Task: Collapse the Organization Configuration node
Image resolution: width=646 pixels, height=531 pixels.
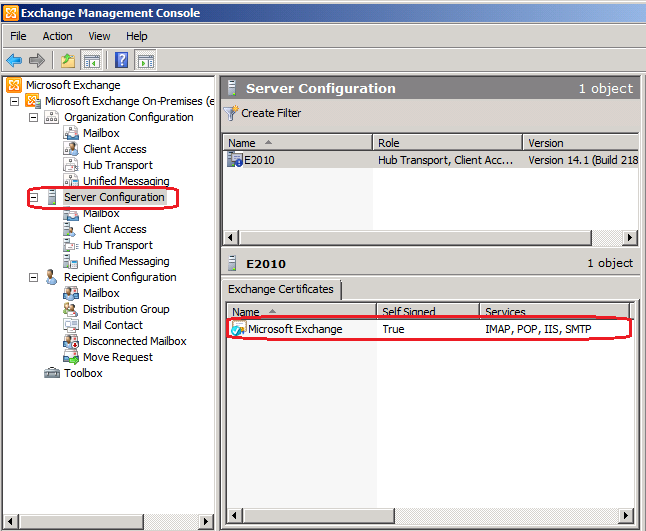Action: click(33, 117)
